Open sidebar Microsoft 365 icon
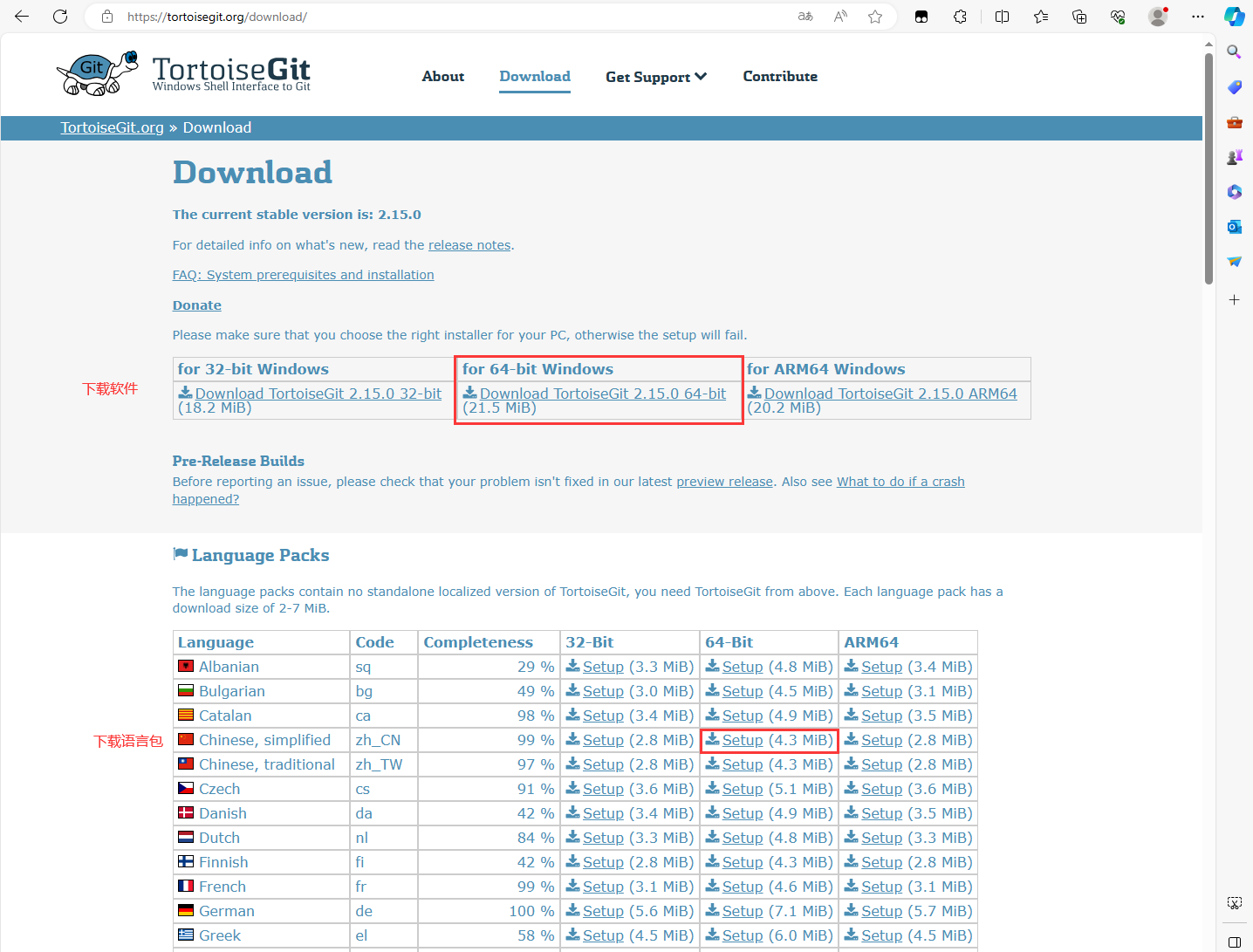This screenshot has width=1253, height=952. coord(1234,192)
